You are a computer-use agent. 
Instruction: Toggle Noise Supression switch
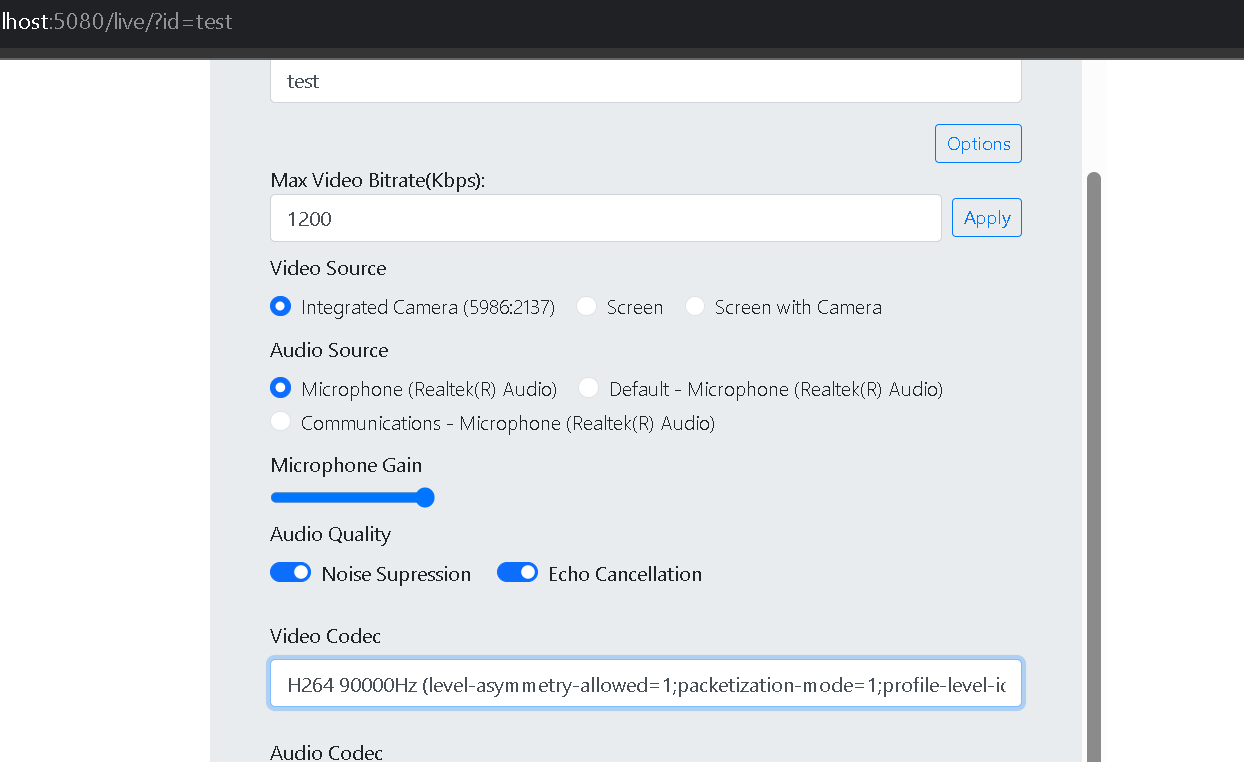click(291, 573)
